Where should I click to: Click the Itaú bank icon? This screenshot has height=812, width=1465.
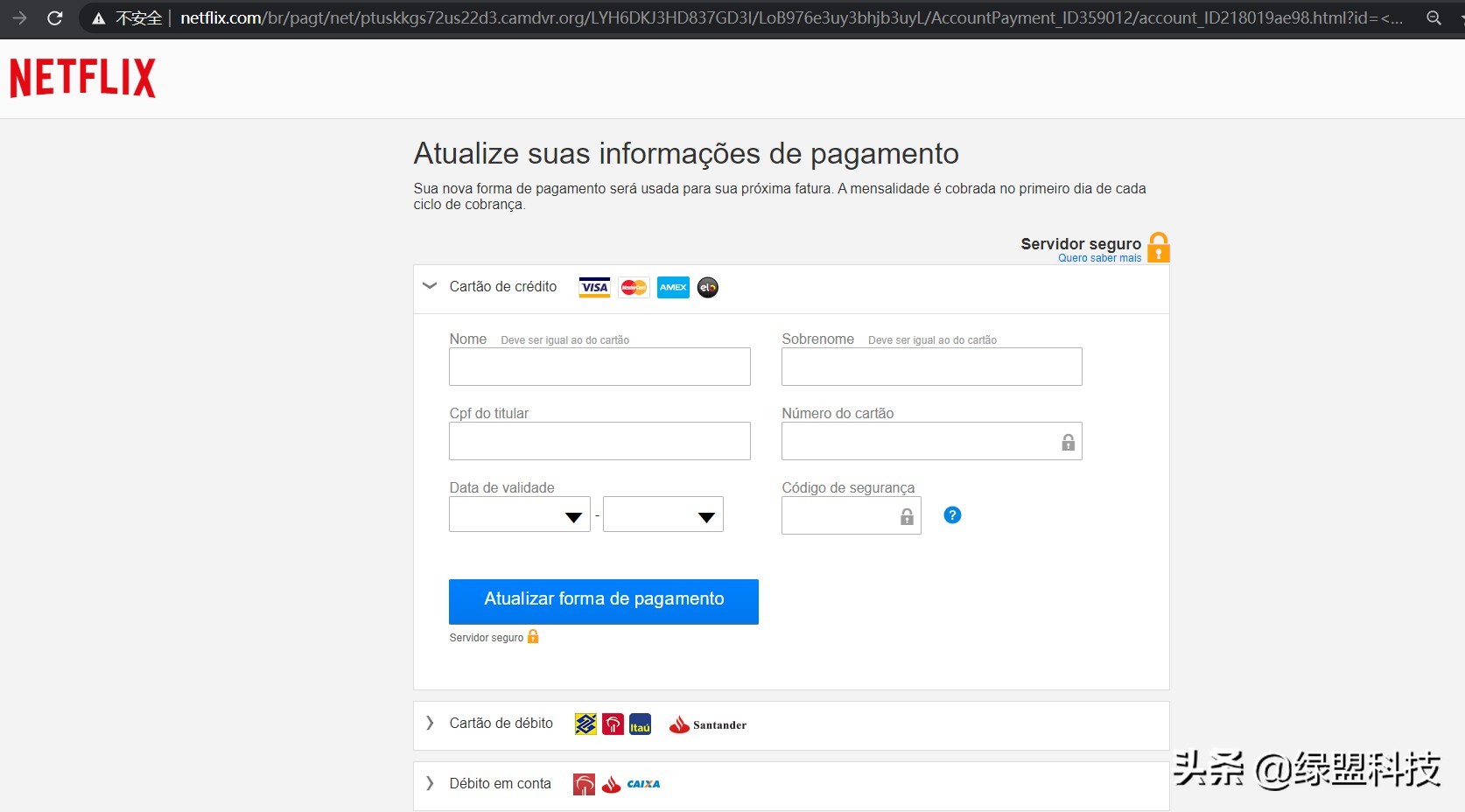(x=641, y=724)
